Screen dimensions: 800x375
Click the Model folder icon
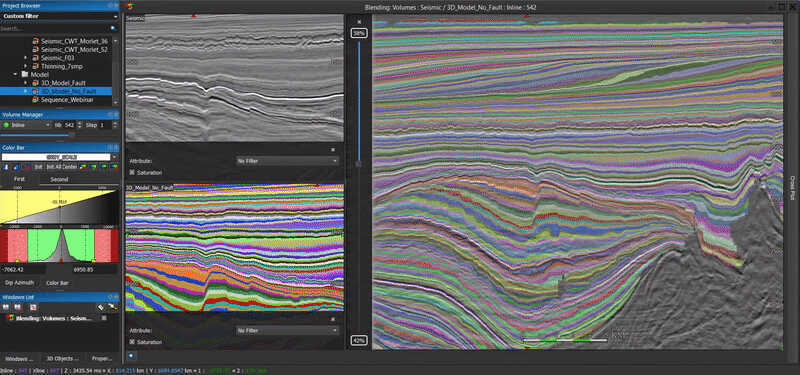coord(24,74)
